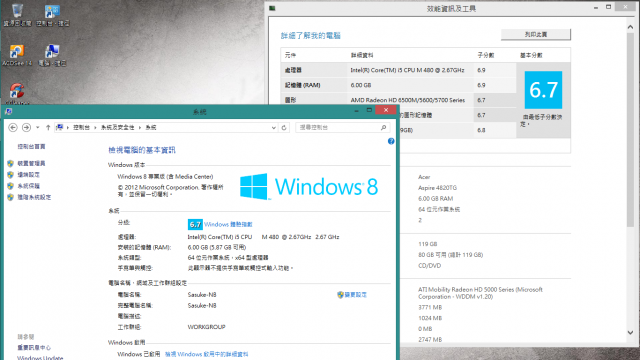Screen dimensions: 640x360
Task: Maximize the System window
Action: pyautogui.click(x=369, y=110)
